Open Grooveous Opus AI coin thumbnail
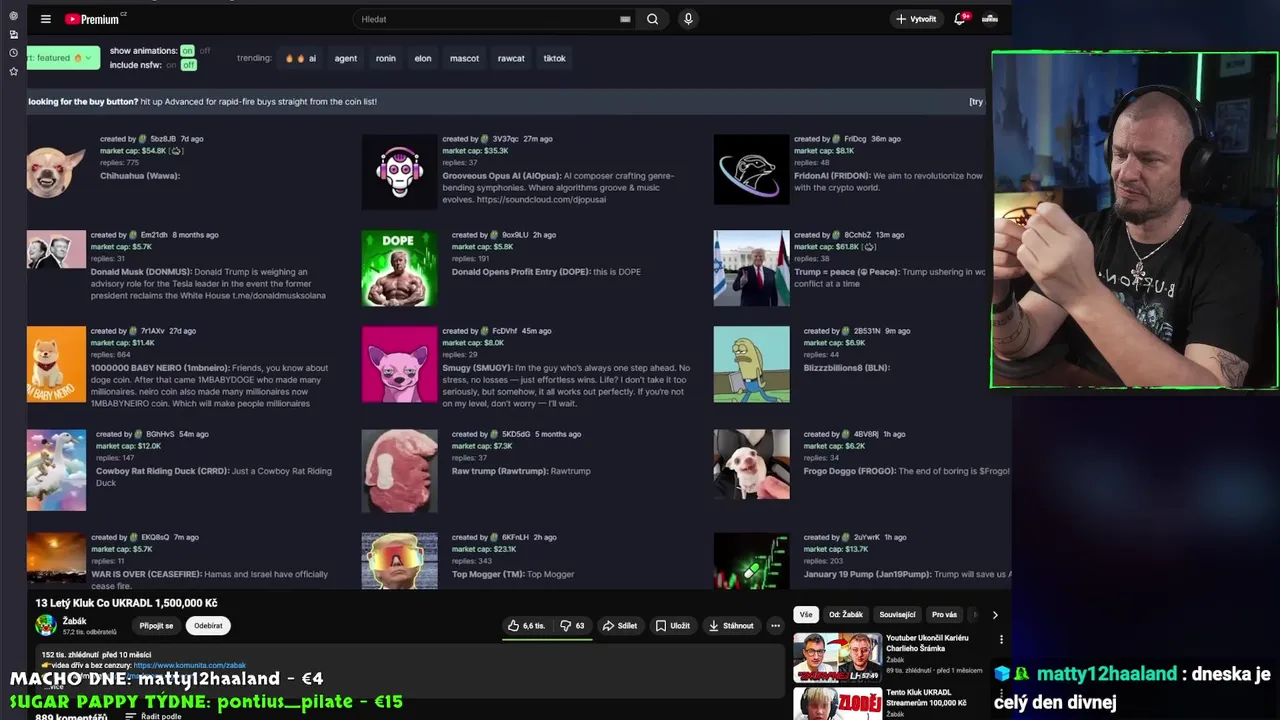The image size is (1280, 720). click(399, 171)
